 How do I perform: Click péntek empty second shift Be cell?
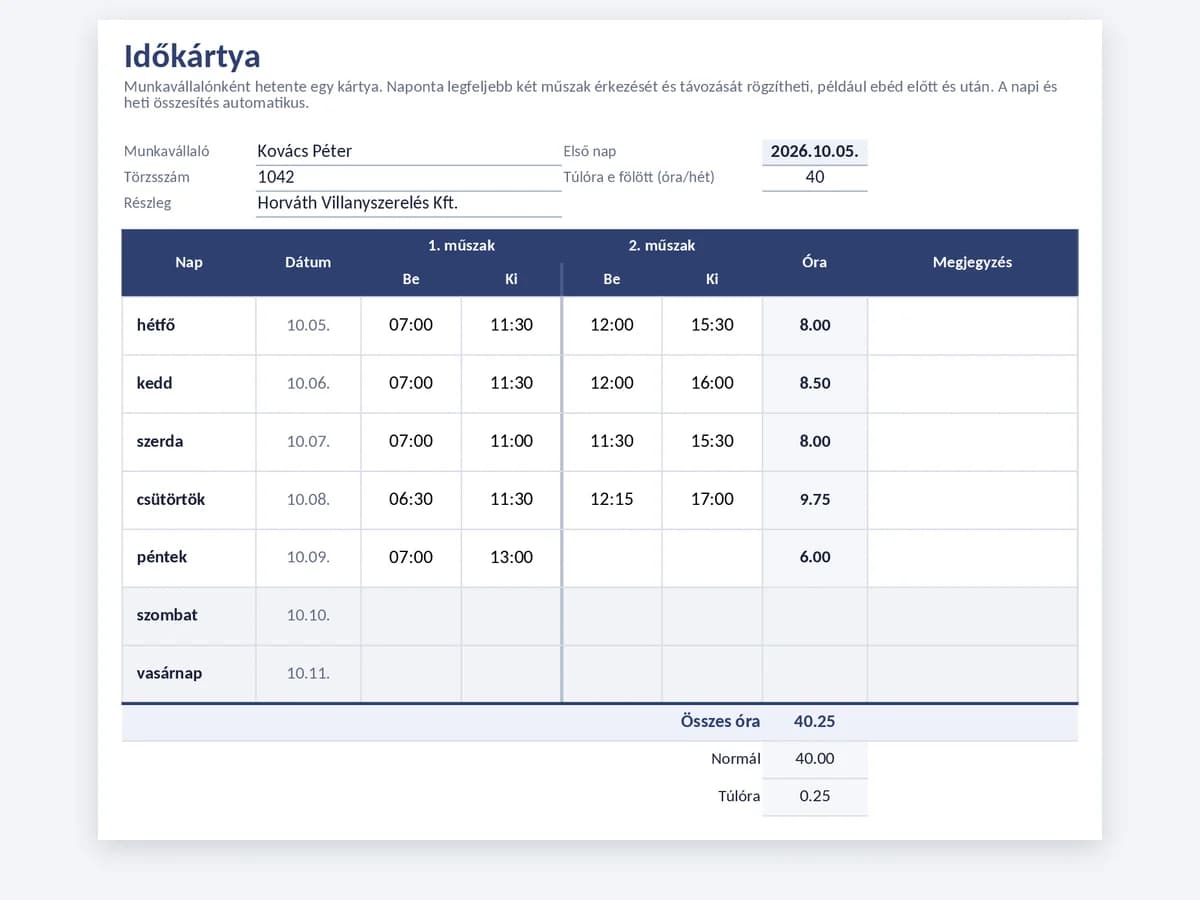612,557
